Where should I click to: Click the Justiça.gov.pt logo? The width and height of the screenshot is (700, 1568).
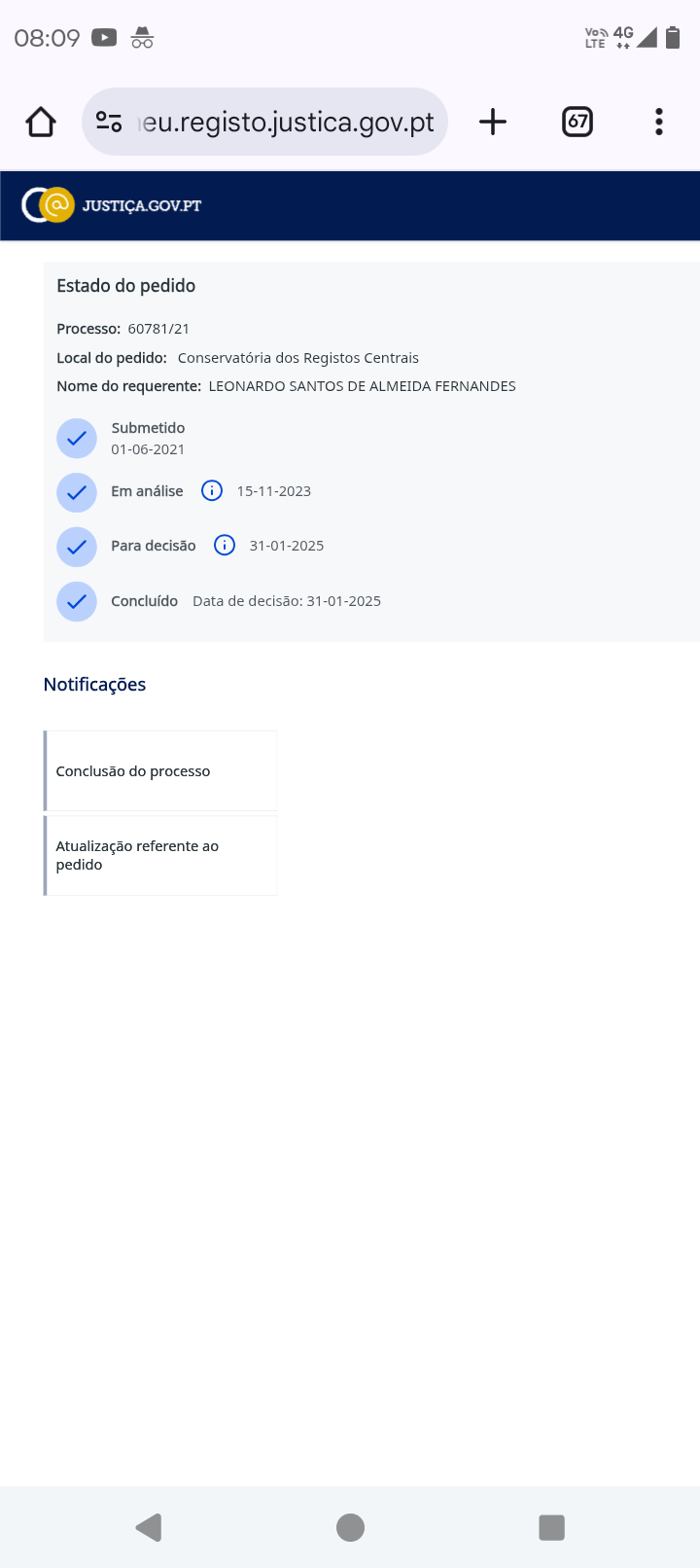tap(112, 205)
